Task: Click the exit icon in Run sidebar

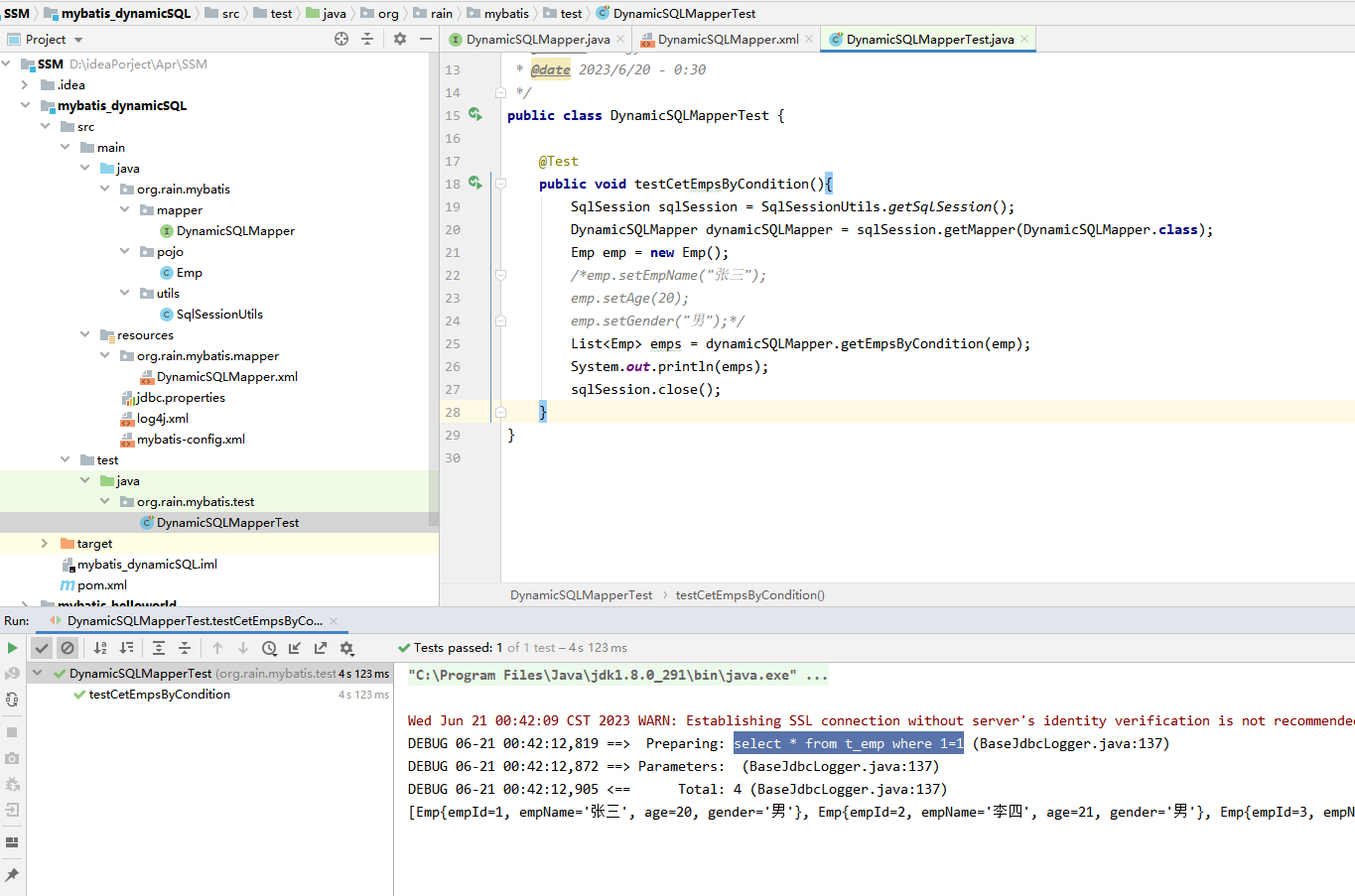Action: (x=12, y=810)
